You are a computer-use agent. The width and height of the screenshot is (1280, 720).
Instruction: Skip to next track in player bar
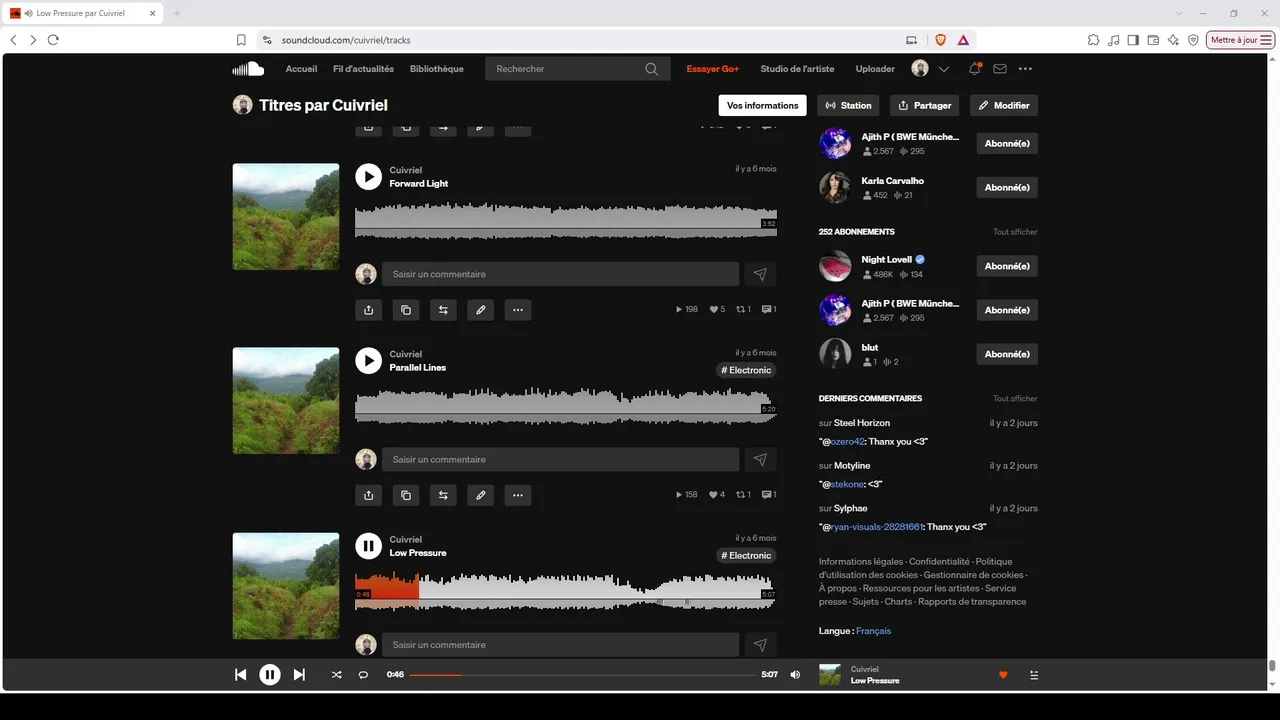coord(299,675)
